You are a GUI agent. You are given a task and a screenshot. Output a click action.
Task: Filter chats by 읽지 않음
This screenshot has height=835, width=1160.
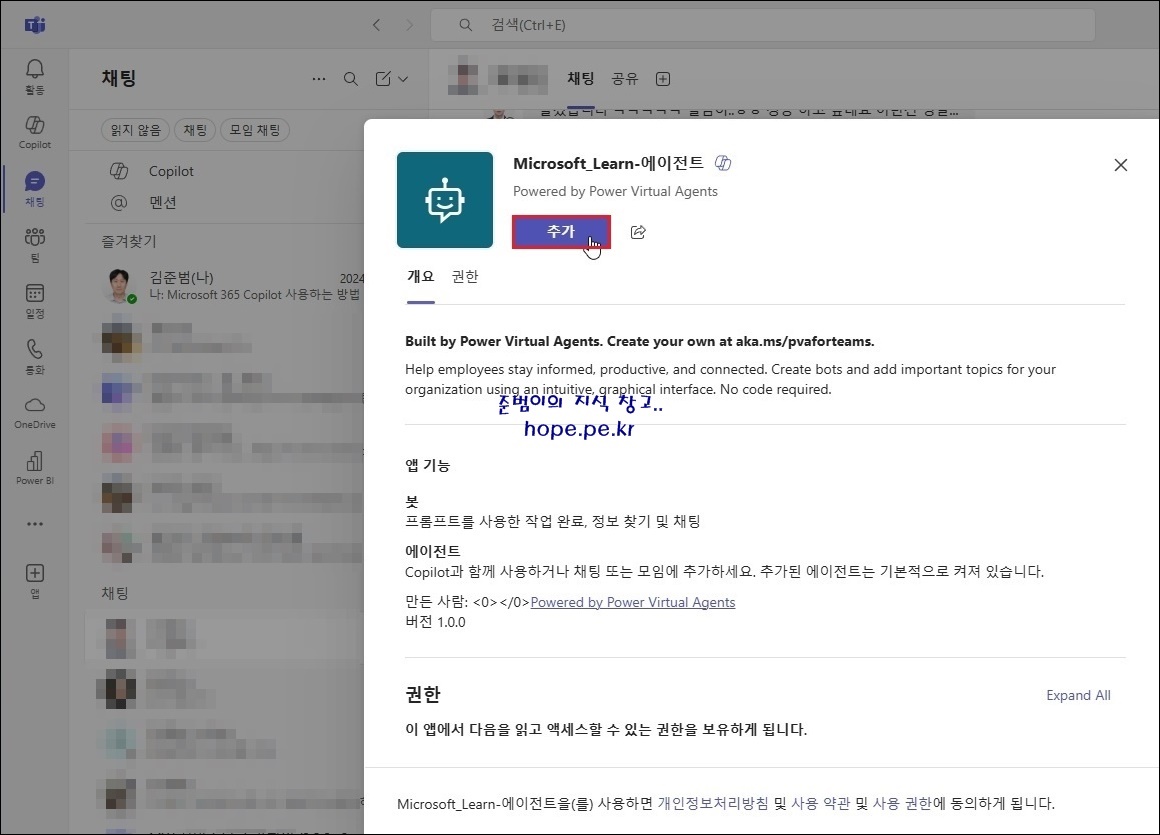click(135, 130)
